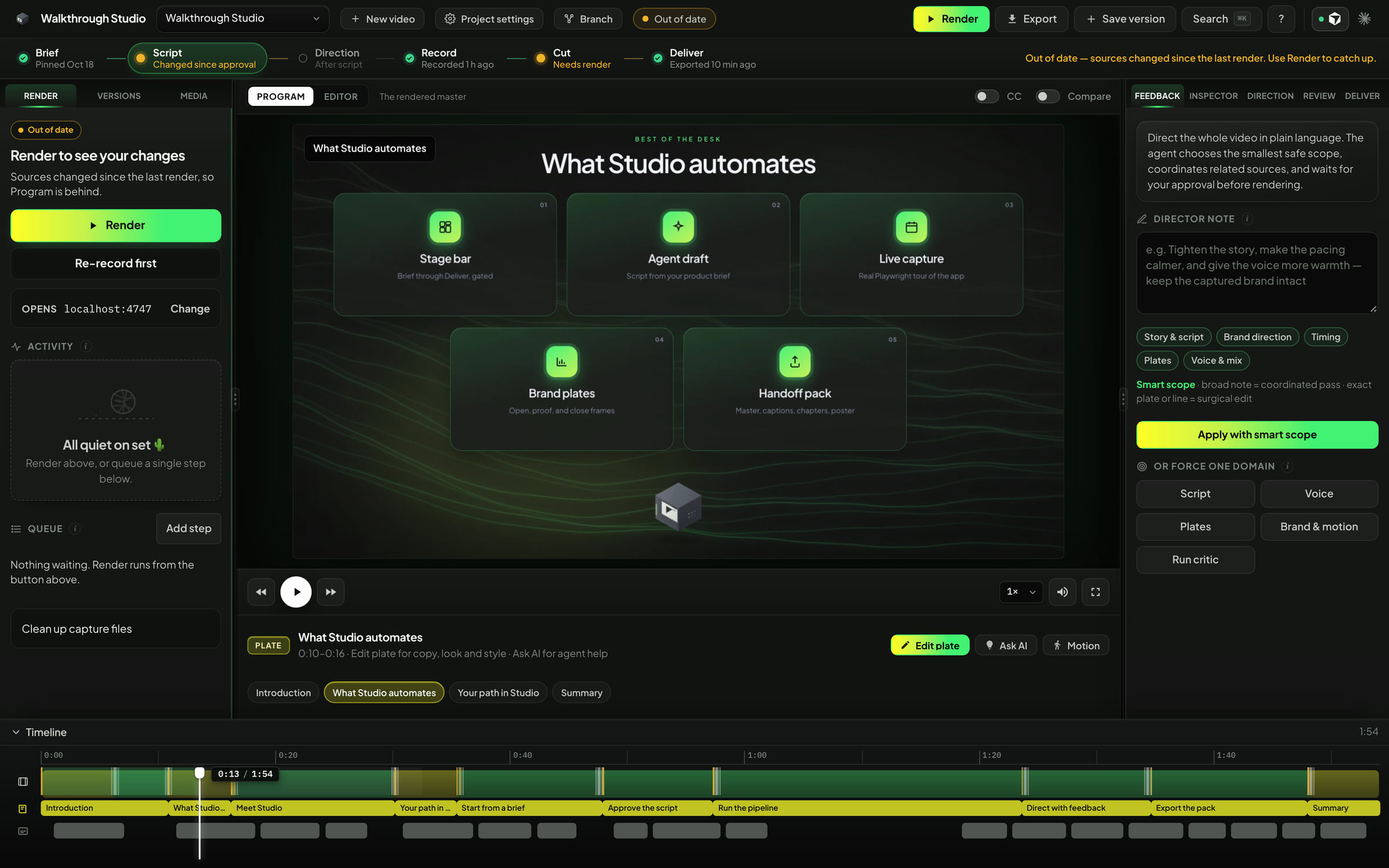Select the timeline video track icon
Screen dimensions: 1389x868
23,782
